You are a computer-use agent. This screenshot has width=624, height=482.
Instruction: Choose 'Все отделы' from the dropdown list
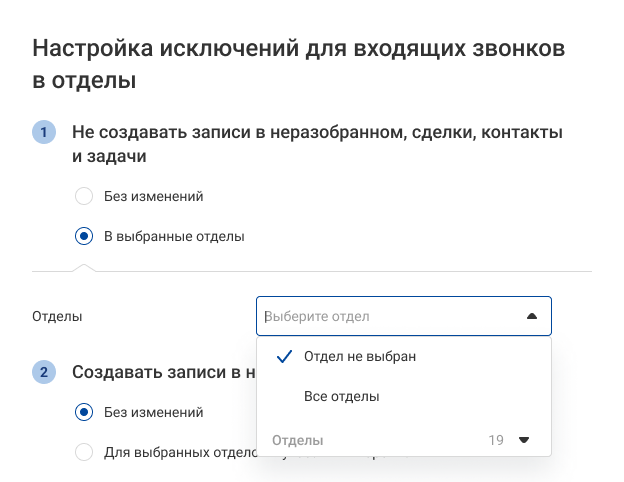point(341,397)
